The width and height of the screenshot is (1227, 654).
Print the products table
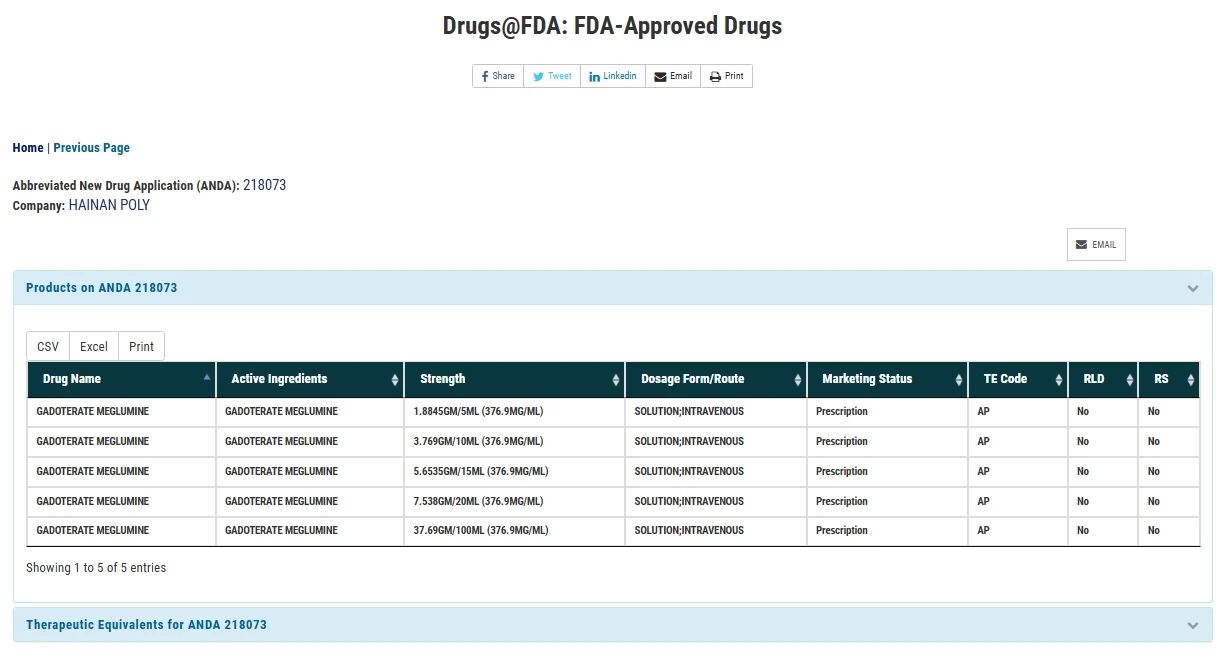pos(142,346)
